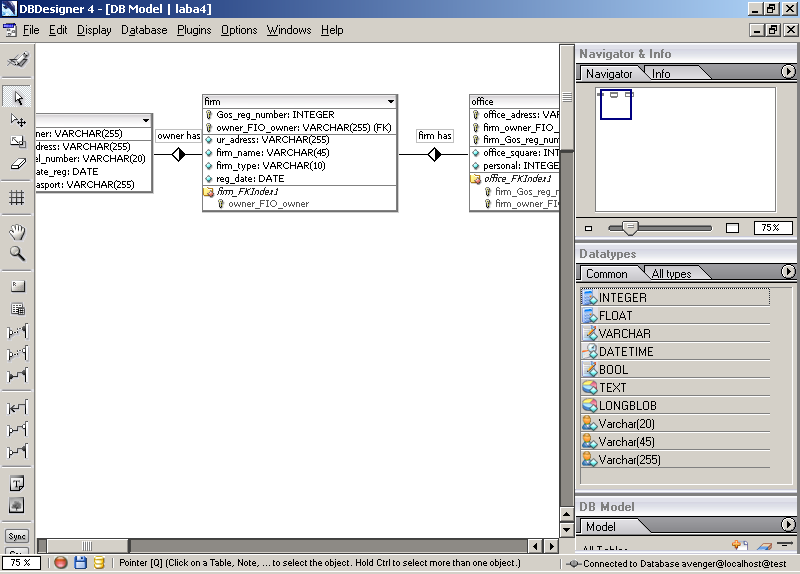Click the 'firm has' relation label

tap(435, 136)
